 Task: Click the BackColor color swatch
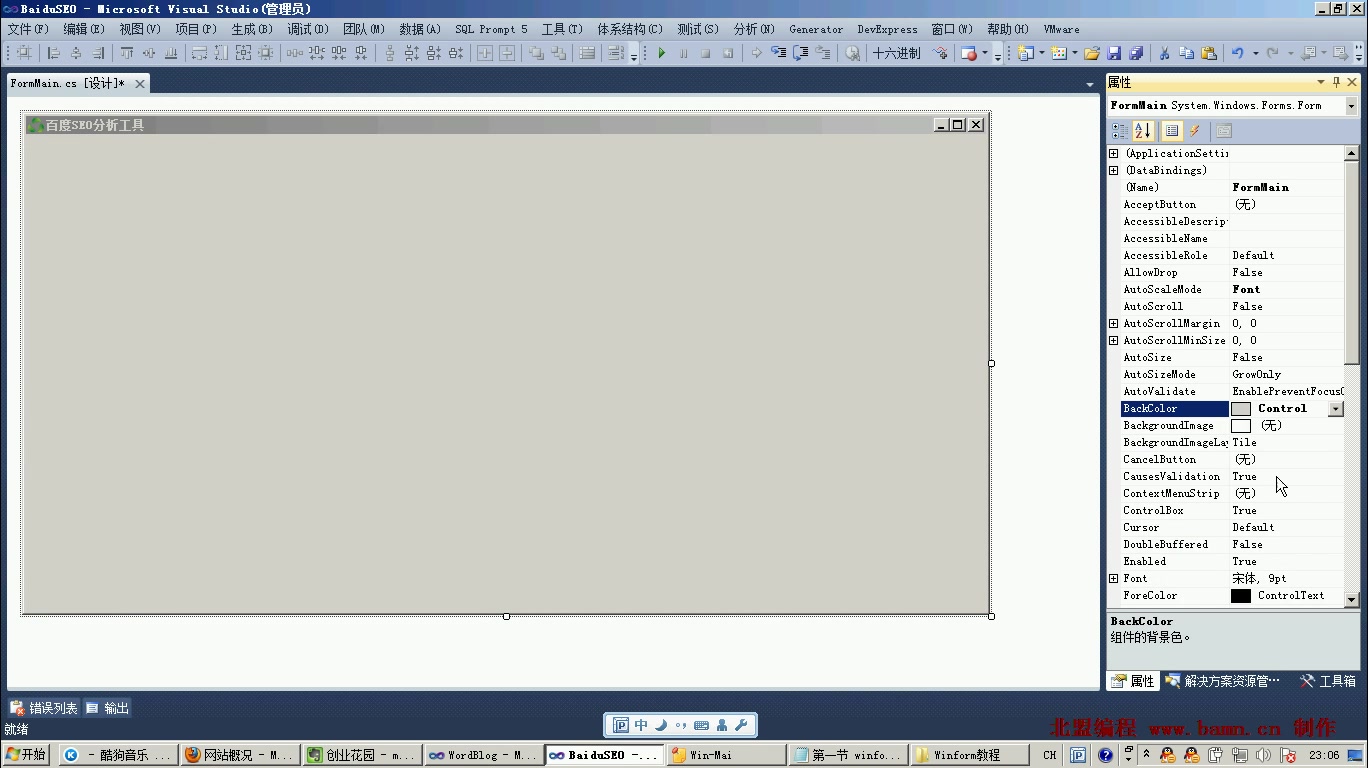tap(1241, 408)
